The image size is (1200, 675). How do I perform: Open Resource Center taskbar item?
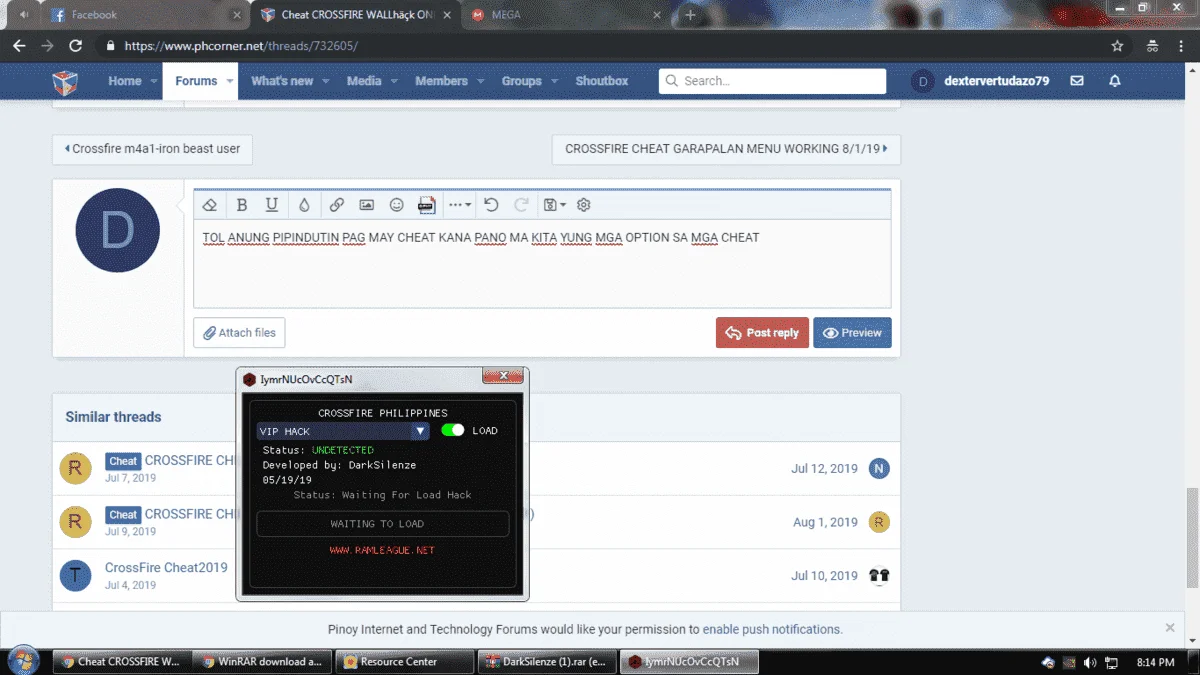click(403, 662)
